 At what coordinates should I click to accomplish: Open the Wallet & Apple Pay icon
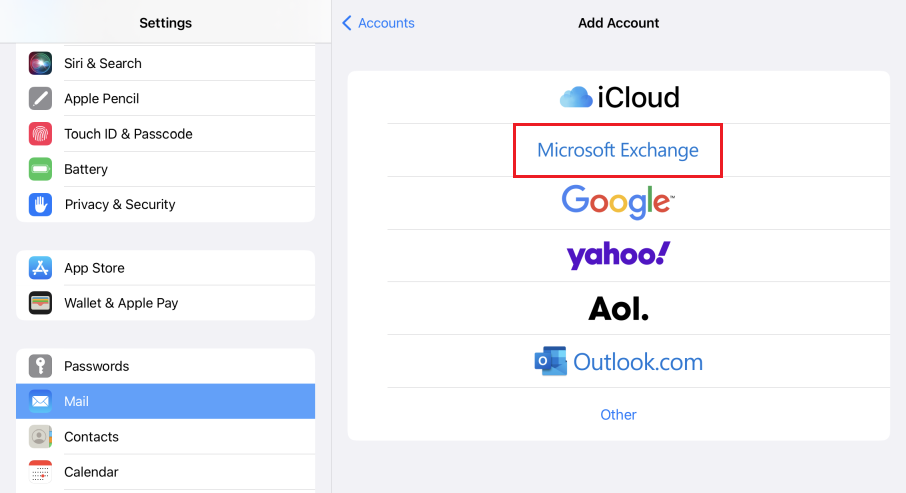tap(40, 303)
